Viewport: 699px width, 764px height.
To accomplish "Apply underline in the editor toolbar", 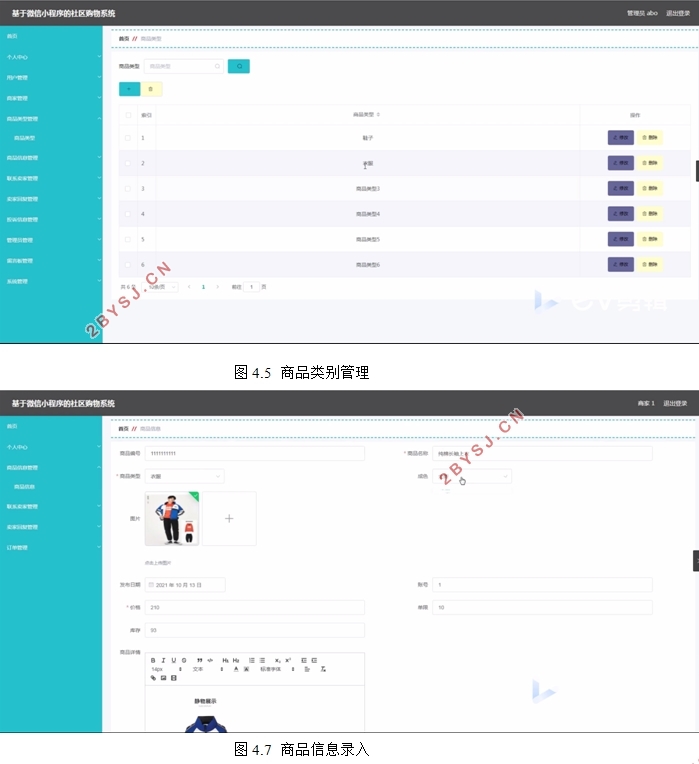I will pos(173,660).
